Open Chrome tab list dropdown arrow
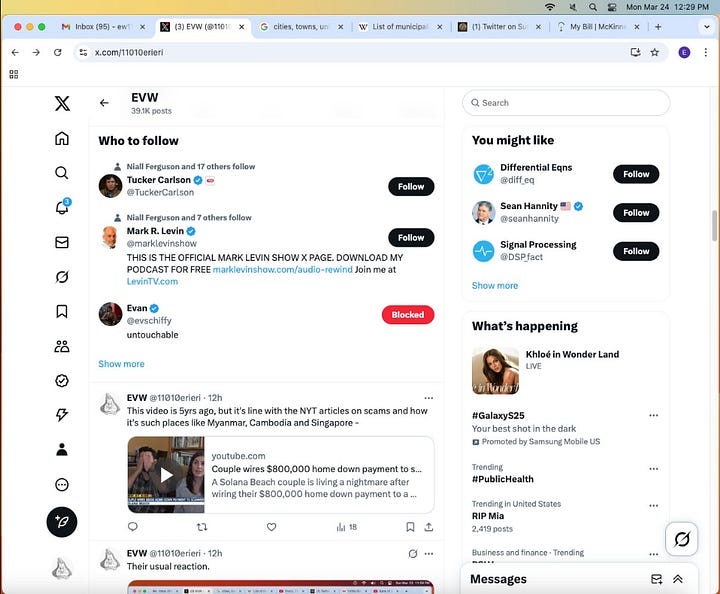The image size is (720, 594). (x=707, y=27)
